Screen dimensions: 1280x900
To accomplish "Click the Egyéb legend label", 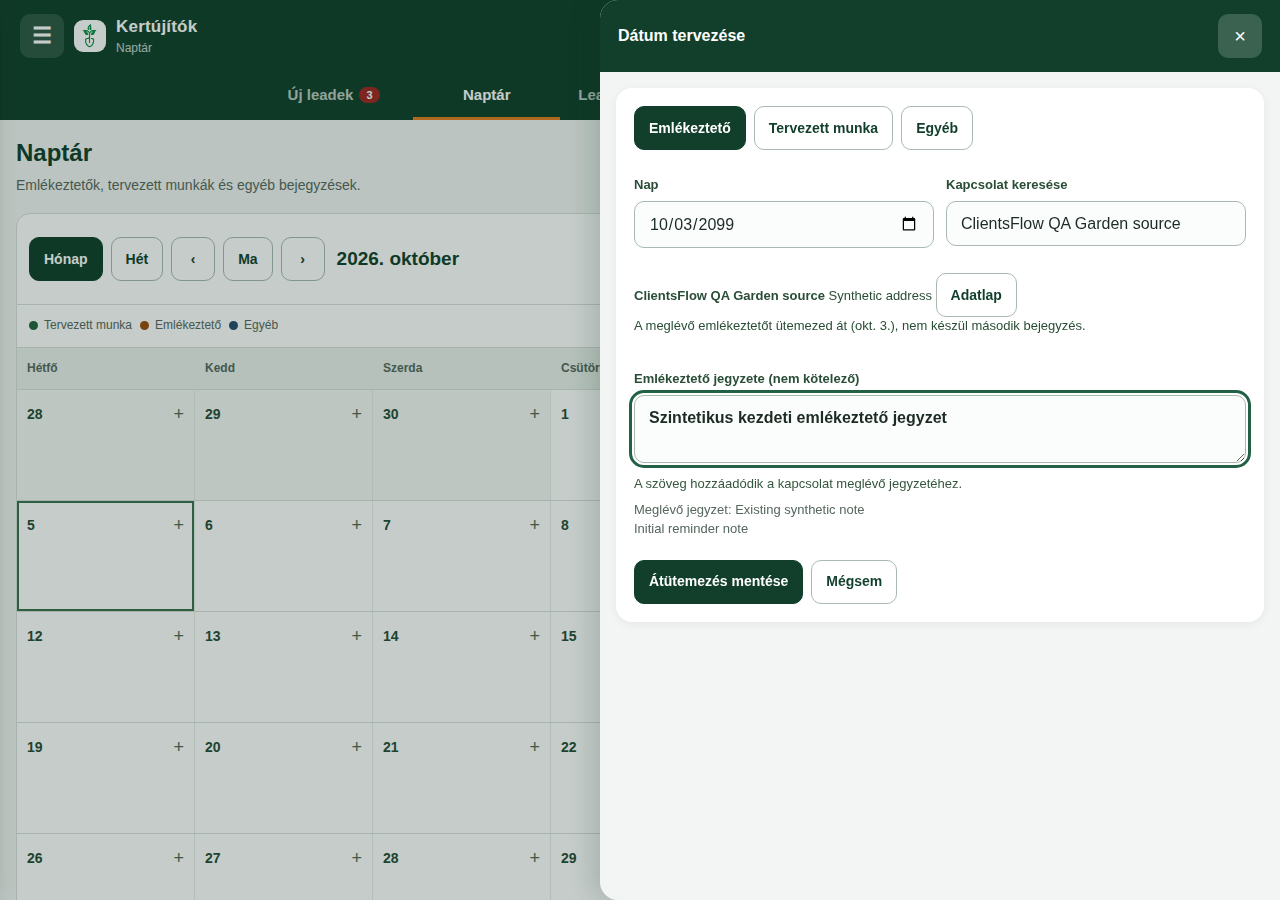I will 261,325.
